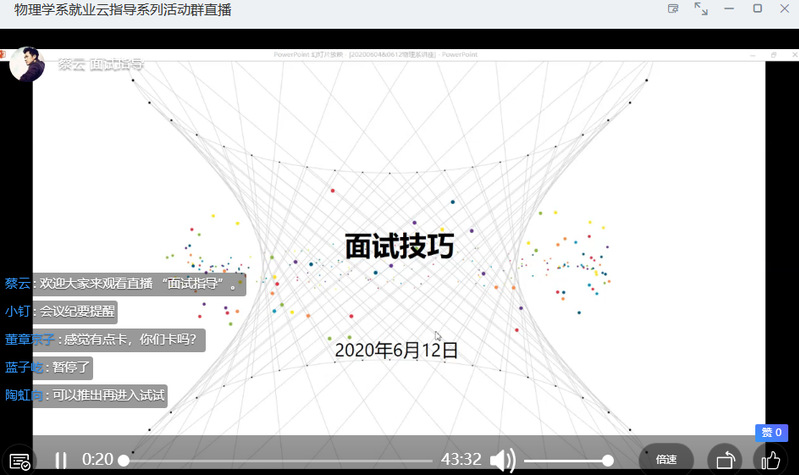799x475 pixels.
Task: Click the volume slider handle
Action: (608, 460)
